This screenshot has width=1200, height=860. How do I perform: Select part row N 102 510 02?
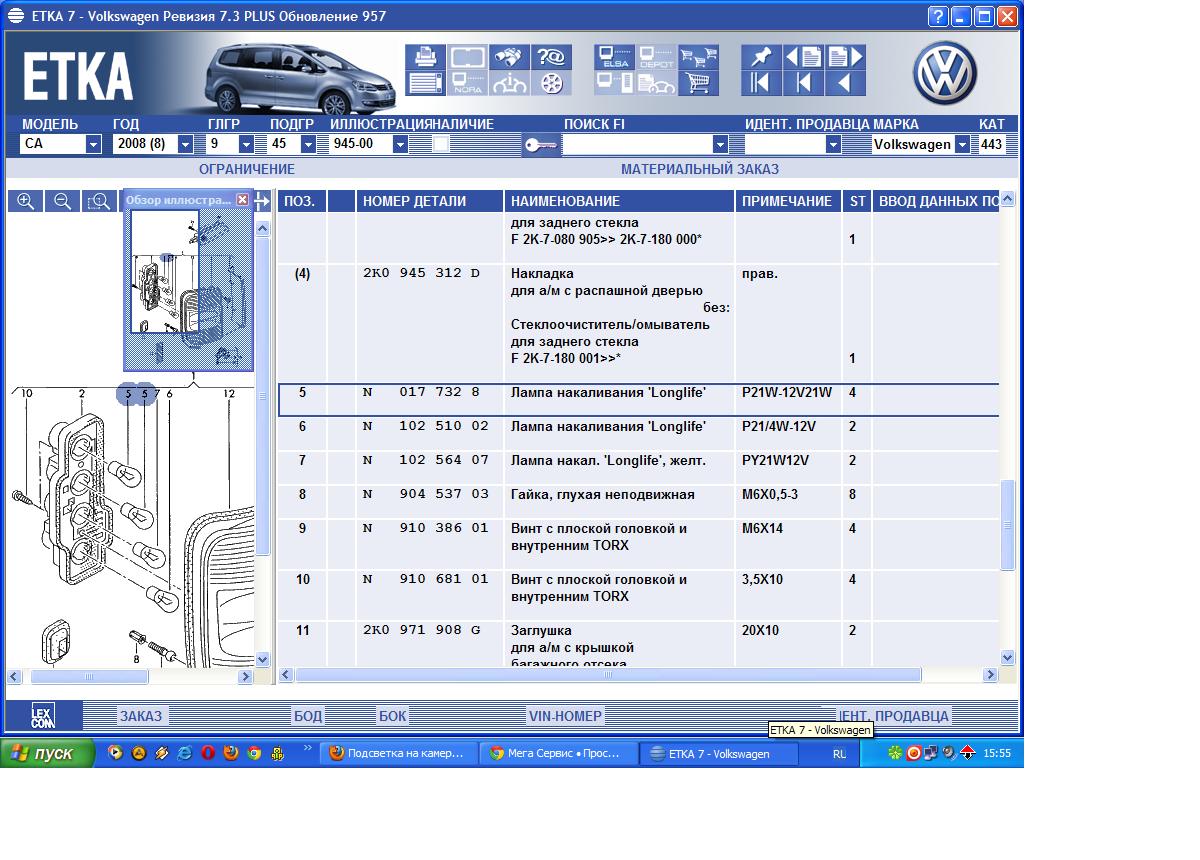[x=638, y=434]
